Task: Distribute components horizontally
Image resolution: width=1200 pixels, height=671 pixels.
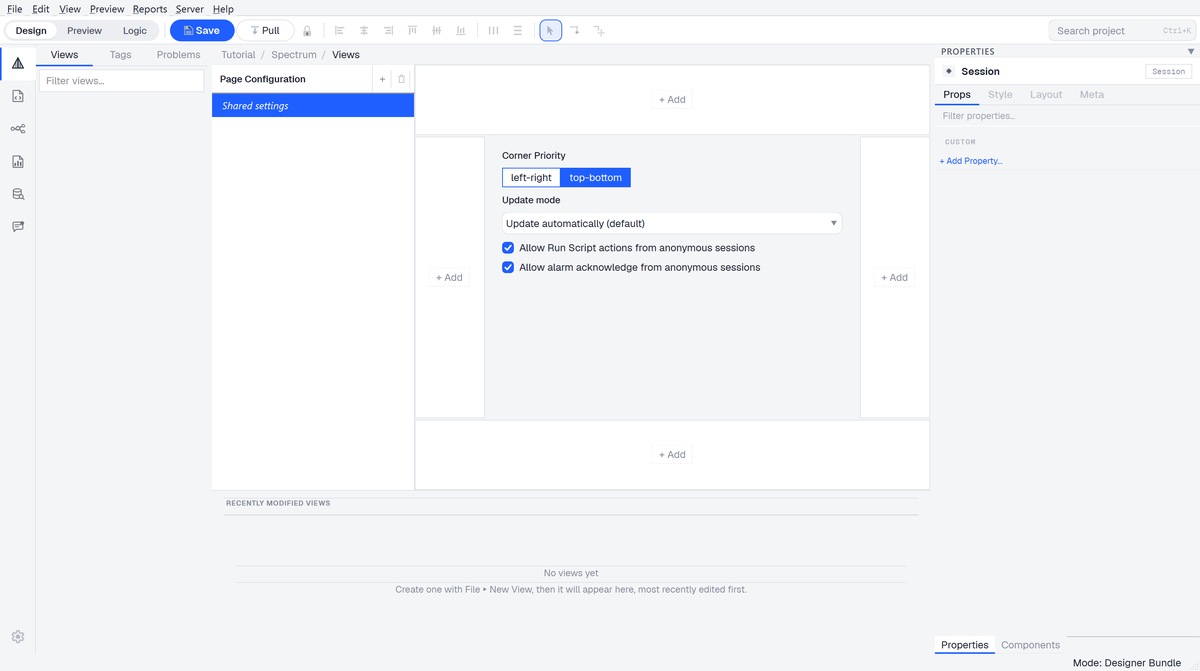Action: [493, 31]
